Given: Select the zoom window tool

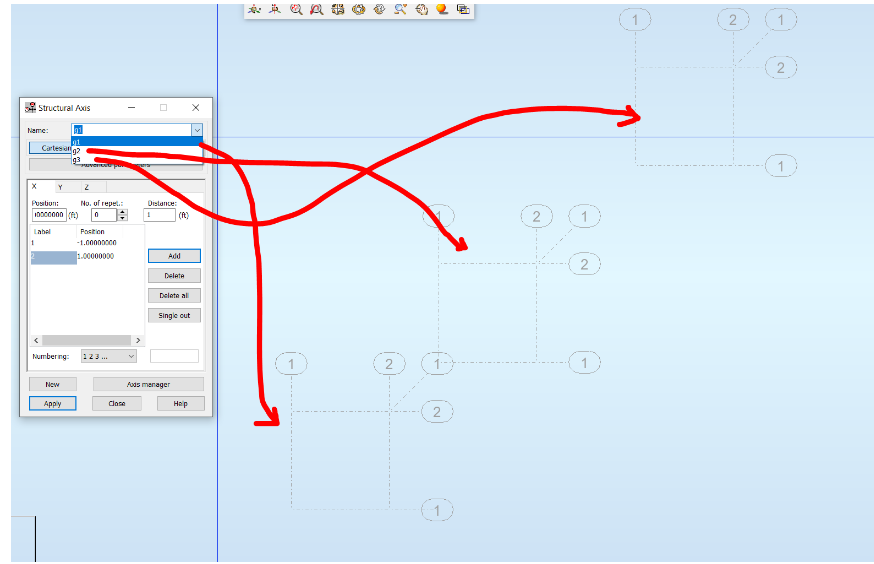Looking at the screenshot, I should click(296, 9).
